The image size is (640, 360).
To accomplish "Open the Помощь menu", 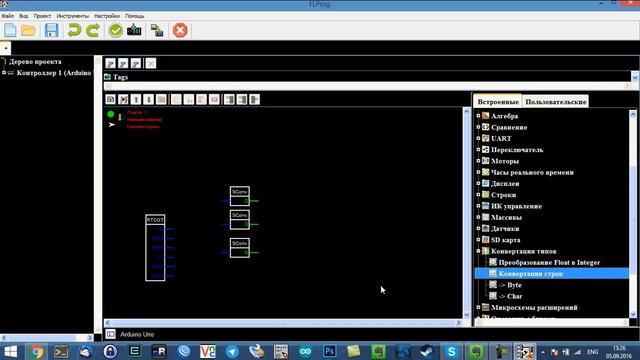I will tap(134, 16).
